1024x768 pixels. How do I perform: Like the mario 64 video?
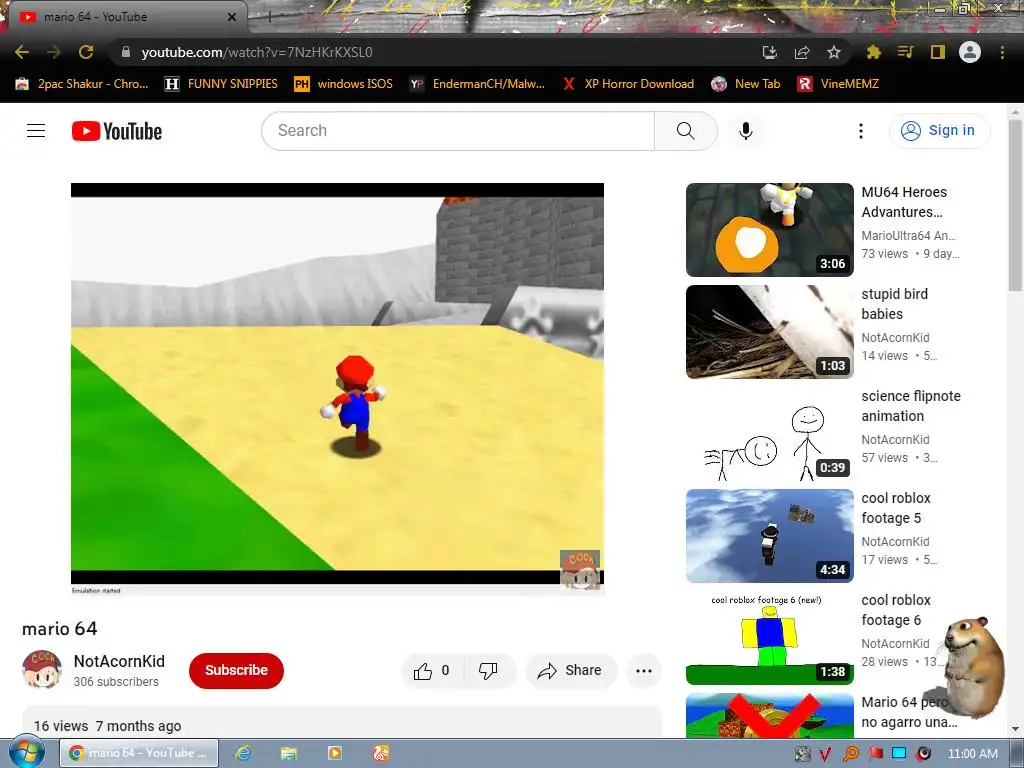coord(432,671)
